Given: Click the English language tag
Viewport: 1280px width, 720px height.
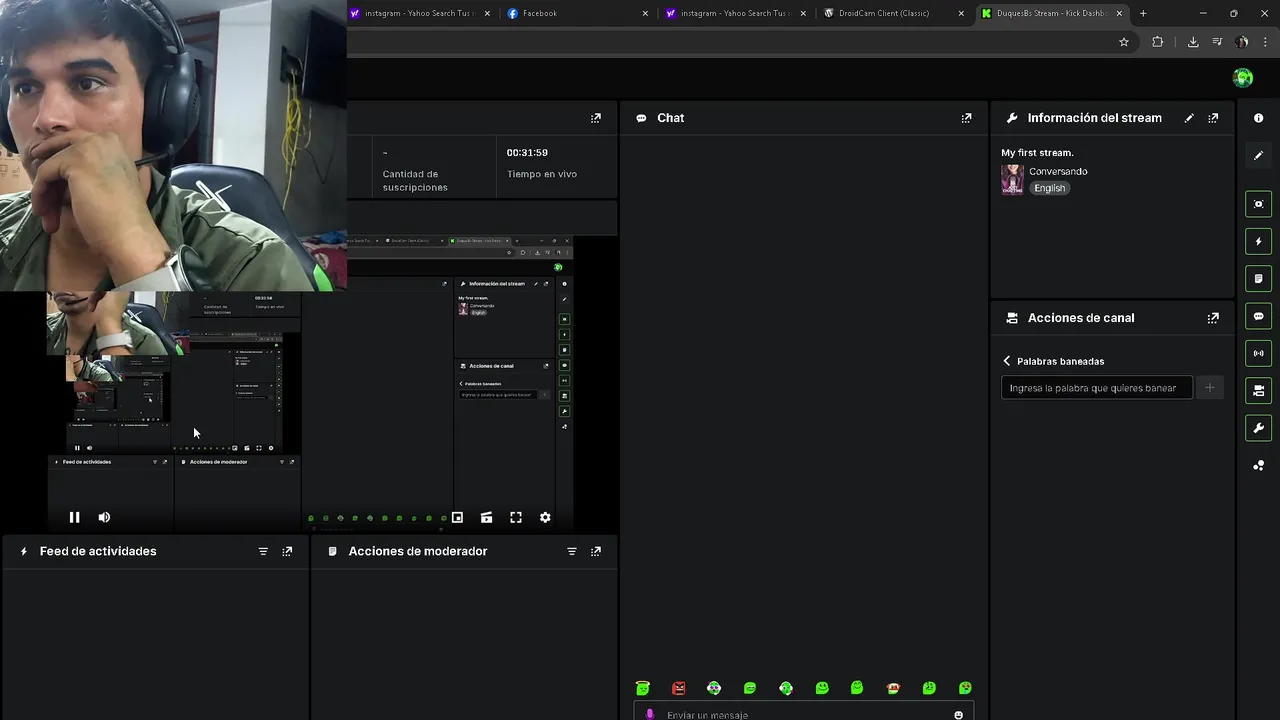Looking at the screenshot, I should (x=1049, y=188).
